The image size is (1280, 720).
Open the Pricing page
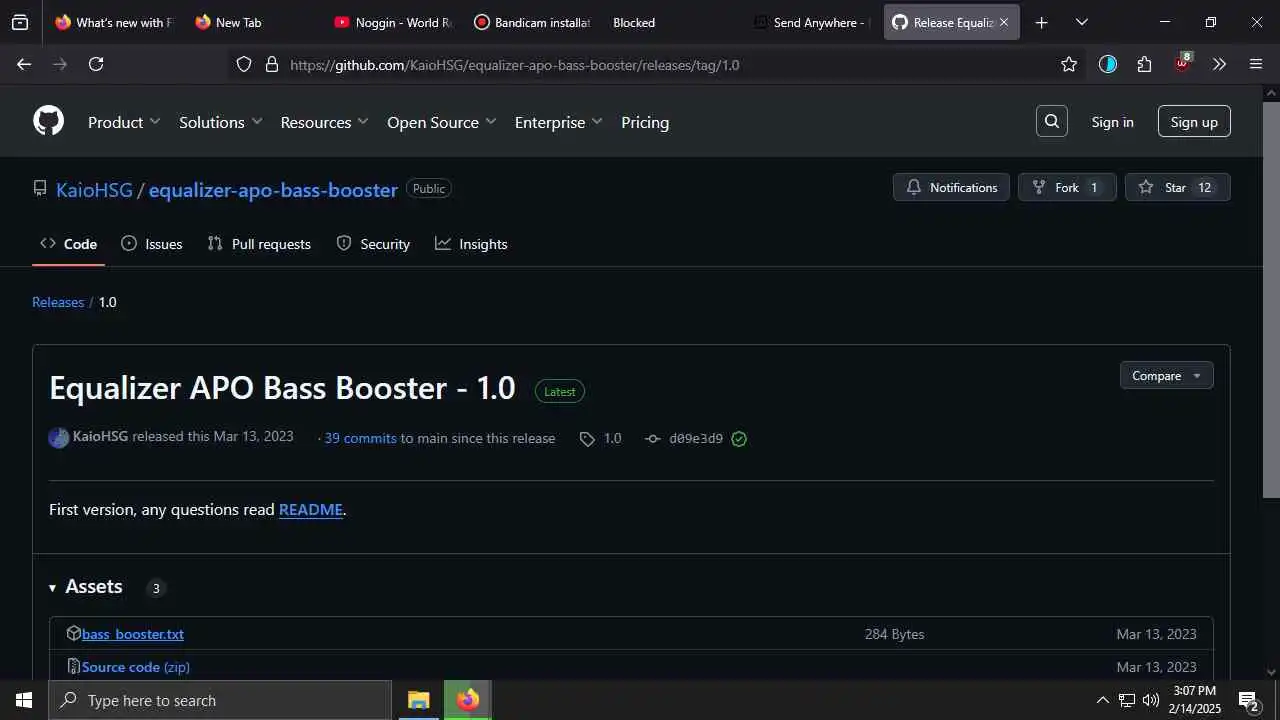[645, 122]
